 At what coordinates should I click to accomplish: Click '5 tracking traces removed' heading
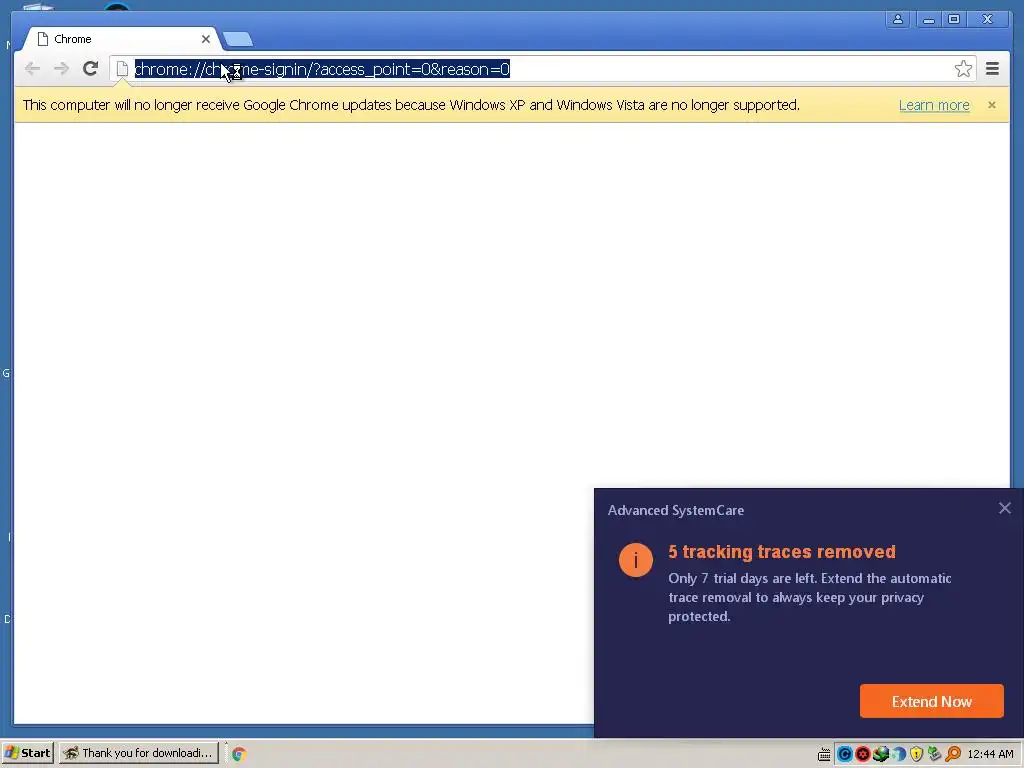(782, 552)
